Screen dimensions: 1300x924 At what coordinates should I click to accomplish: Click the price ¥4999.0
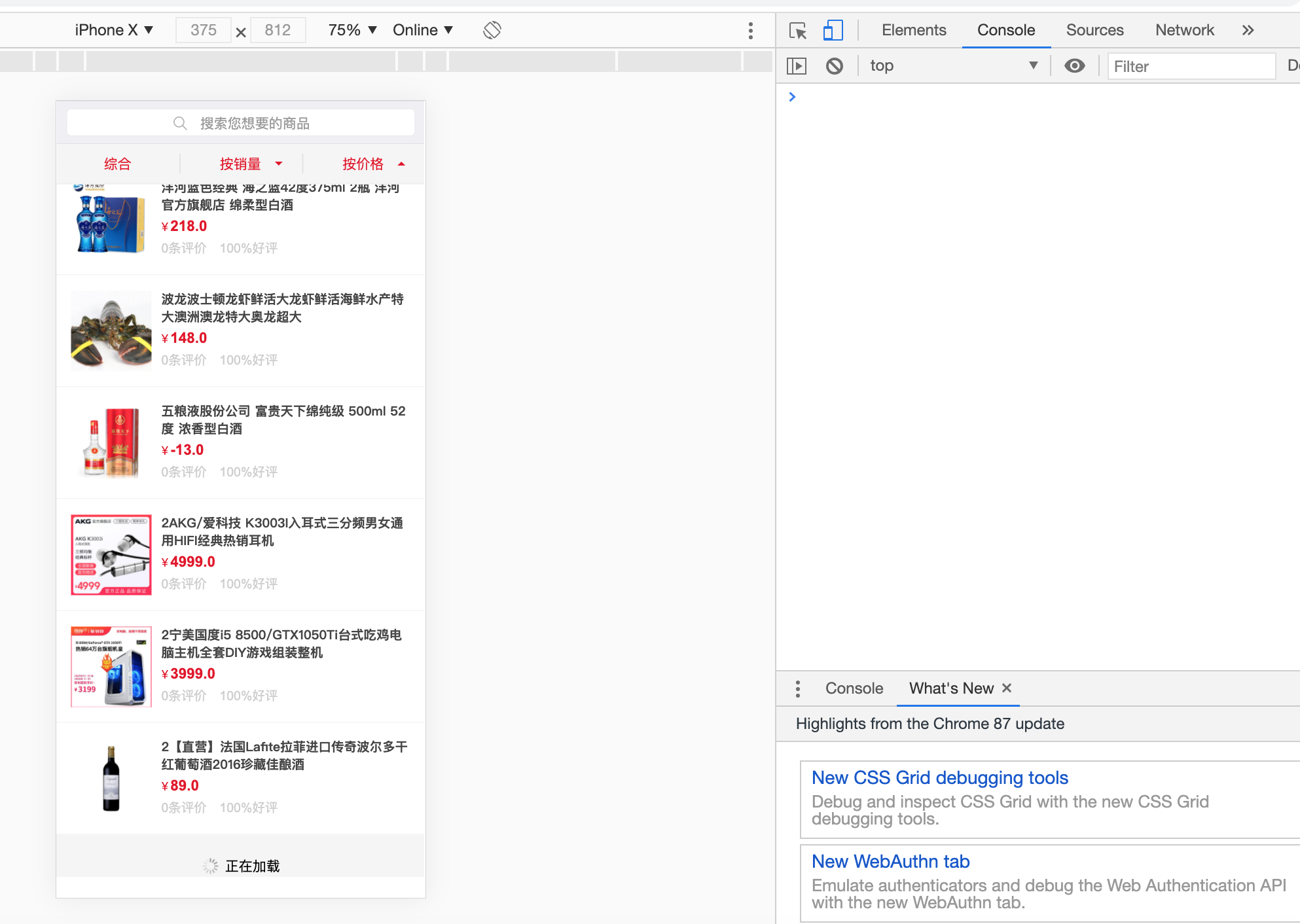[x=188, y=562]
